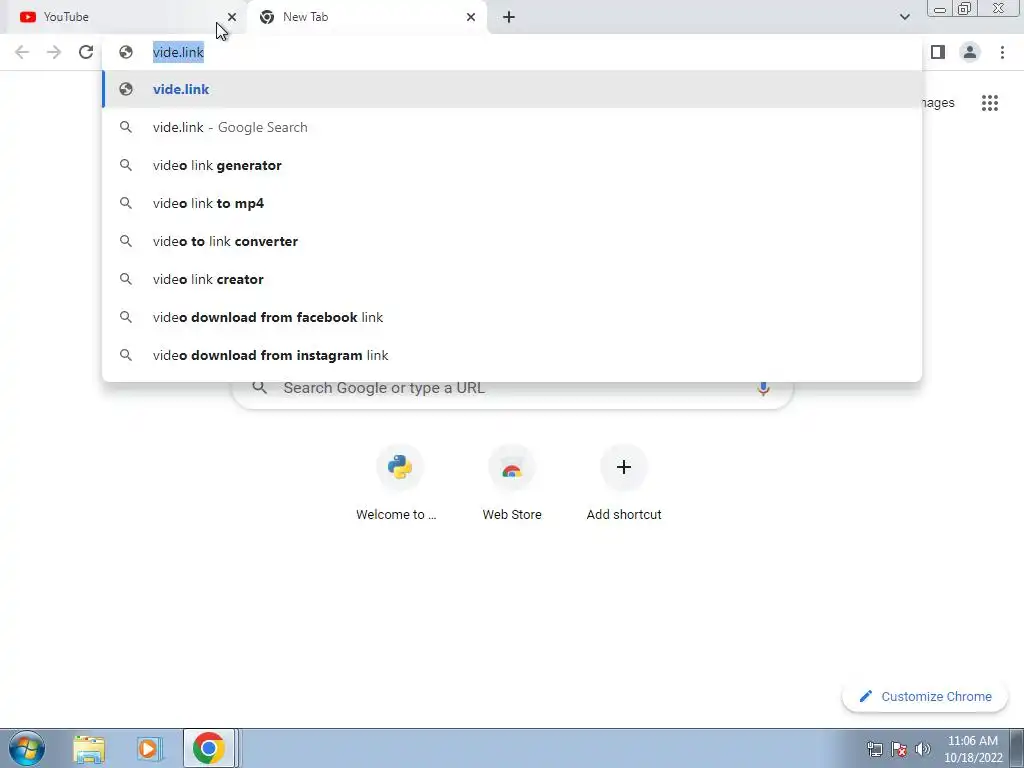The width and height of the screenshot is (1024, 768).
Task: Select the vide.link URL suggestion
Action: [x=512, y=89]
